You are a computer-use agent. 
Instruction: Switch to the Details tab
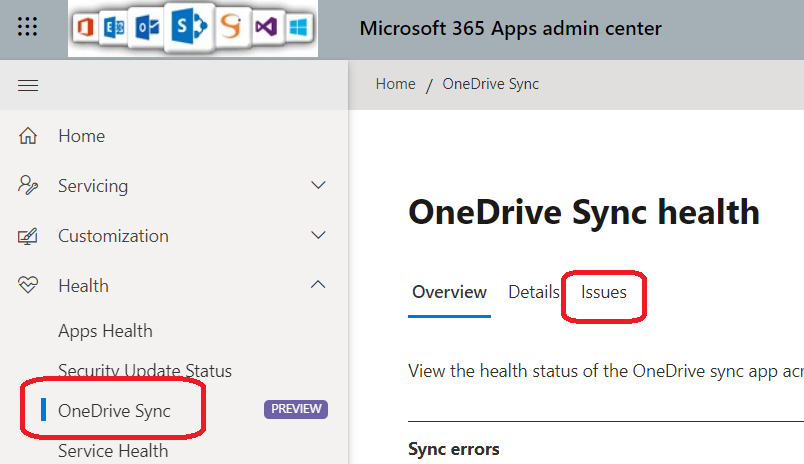click(x=534, y=292)
